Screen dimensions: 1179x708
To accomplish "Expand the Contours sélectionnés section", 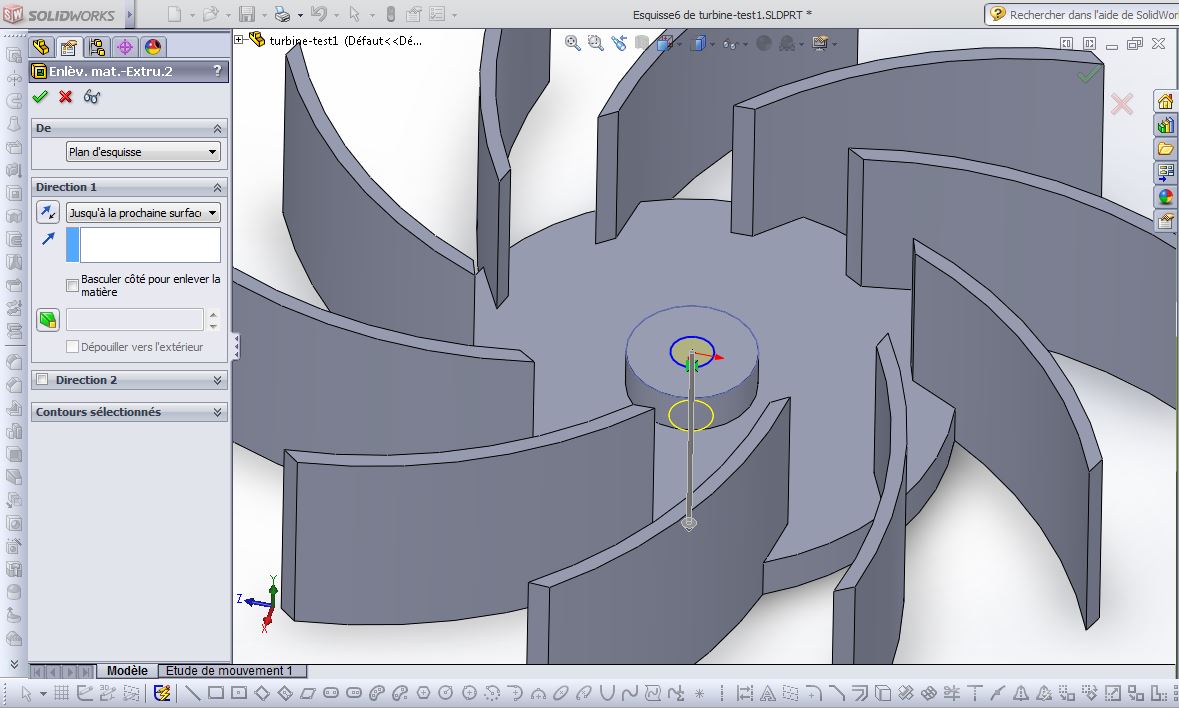I will [216, 412].
